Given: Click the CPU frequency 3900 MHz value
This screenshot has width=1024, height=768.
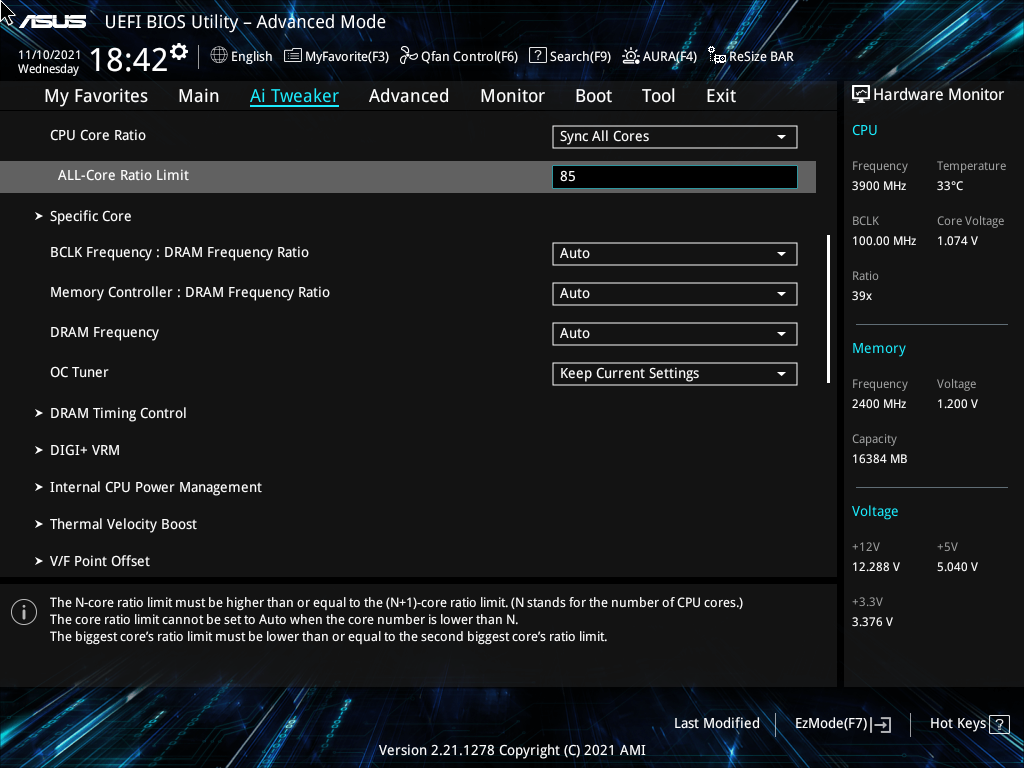Looking at the screenshot, I should [879, 186].
